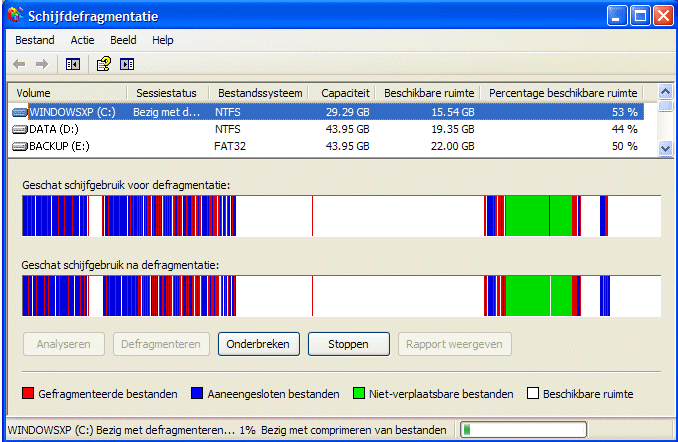Image resolution: width=678 pixels, height=442 pixels.
Task: Click the 'na defragmentatie' disk usage map
Action: 342,296
